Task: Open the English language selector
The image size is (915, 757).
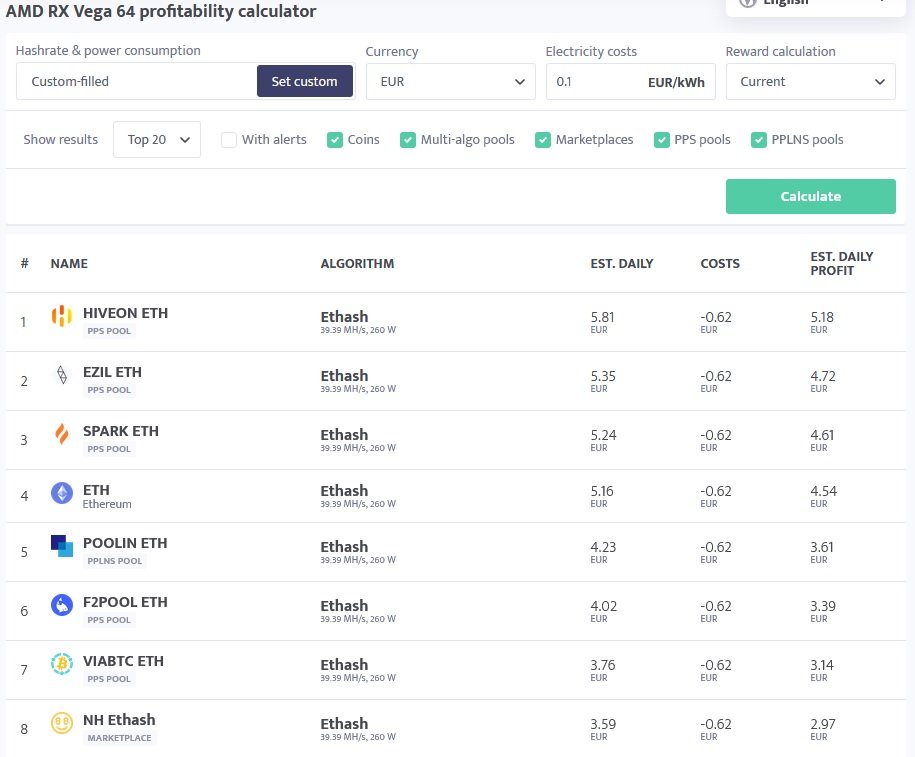Action: [815, 5]
